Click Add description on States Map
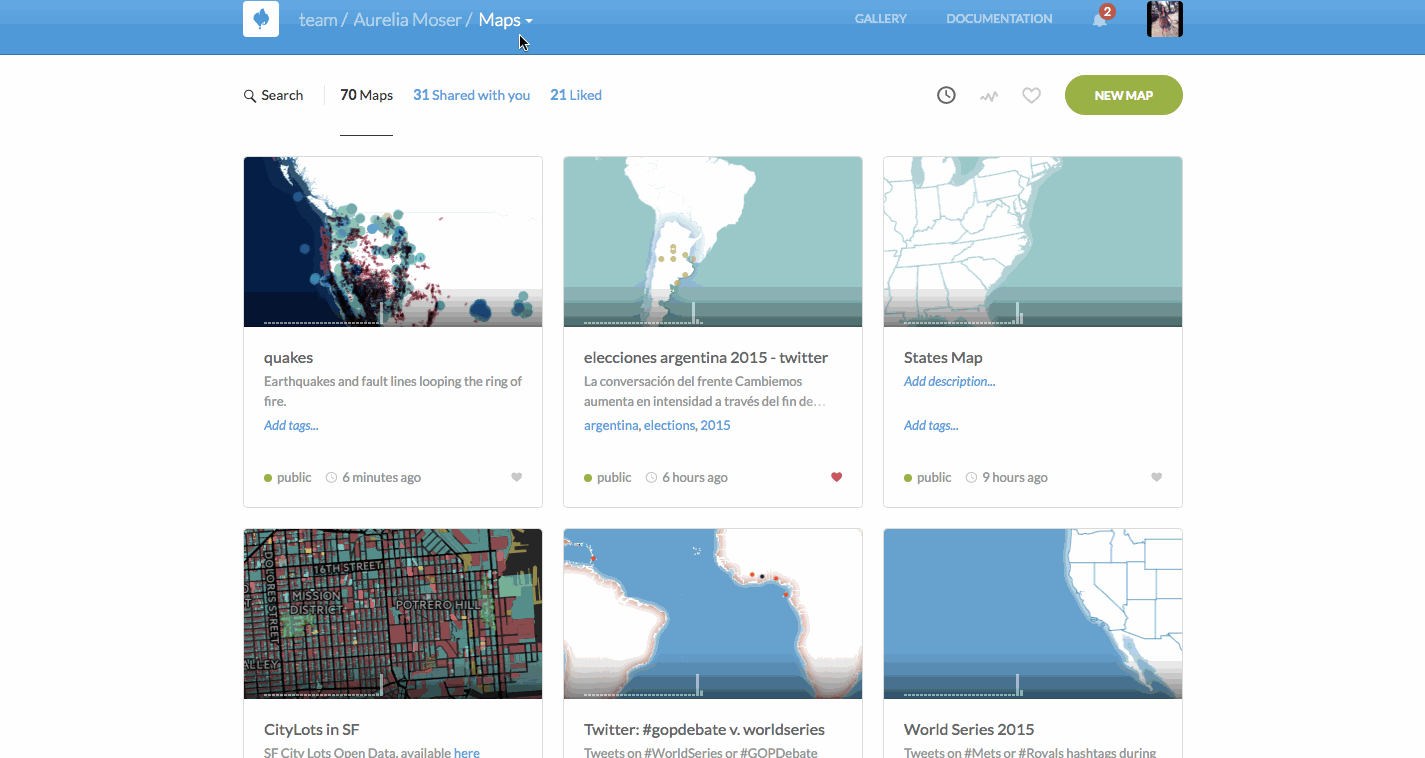 (949, 381)
